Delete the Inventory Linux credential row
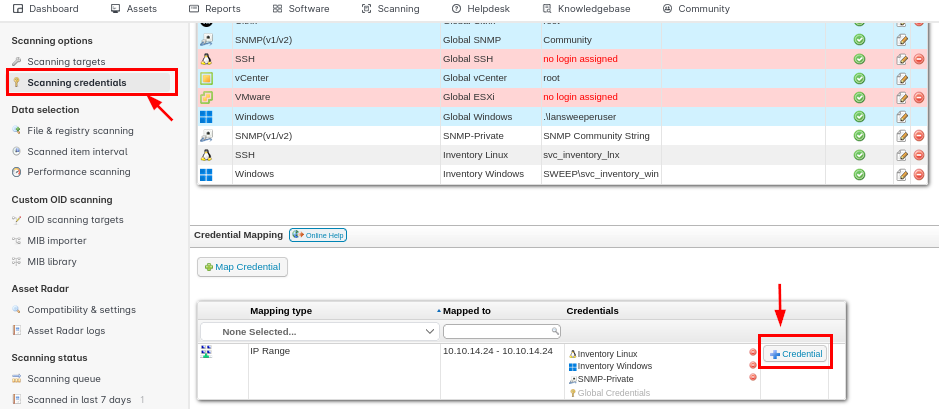Viewport: 939px width, 409px height. point(918,155)
